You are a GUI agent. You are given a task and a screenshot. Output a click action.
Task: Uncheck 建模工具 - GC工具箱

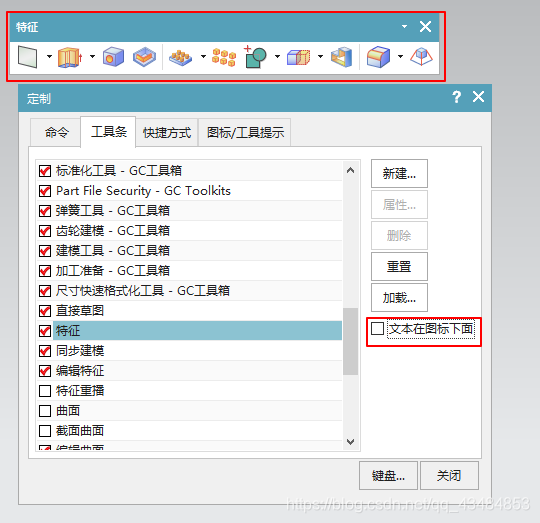[45, 251]
